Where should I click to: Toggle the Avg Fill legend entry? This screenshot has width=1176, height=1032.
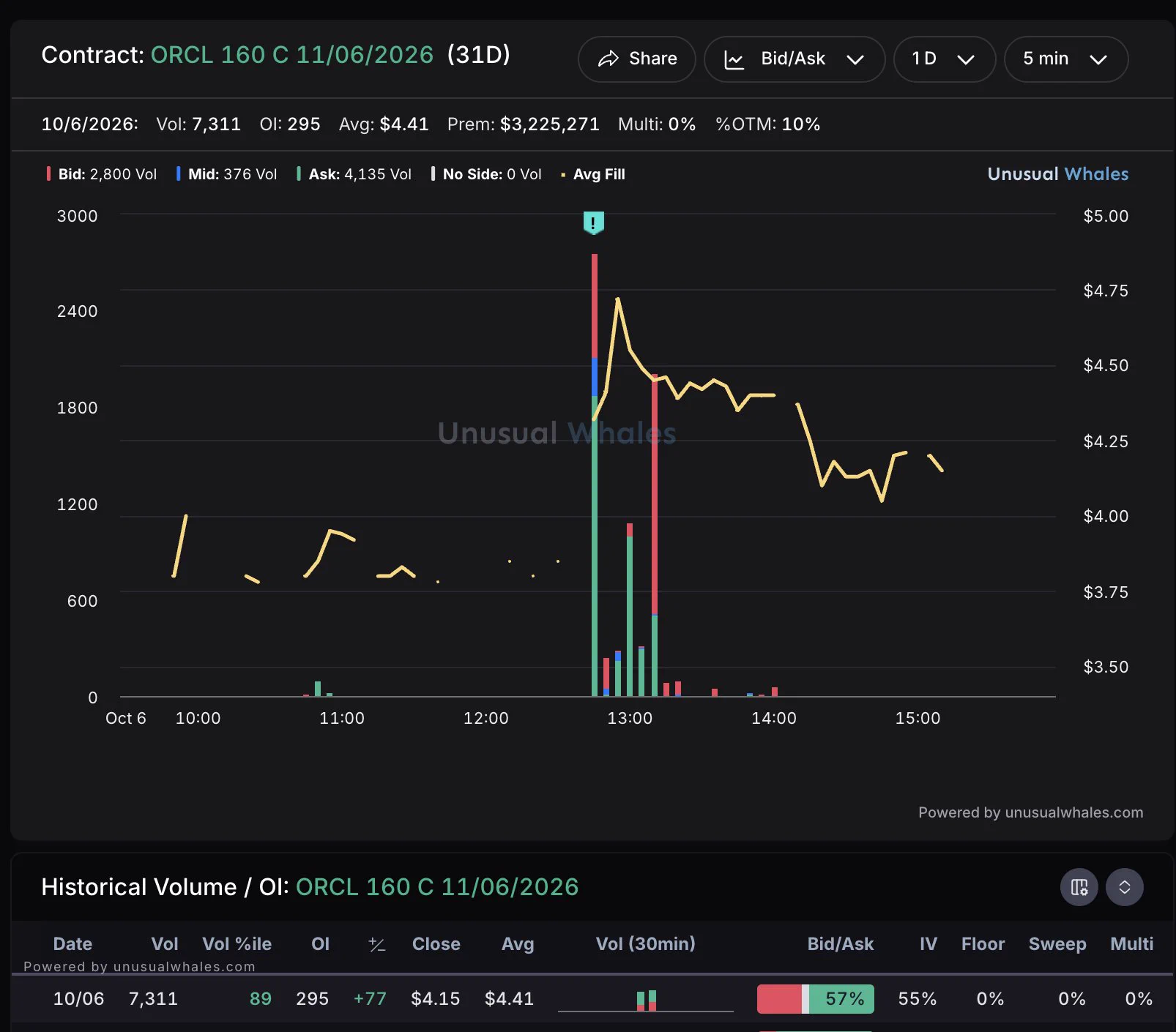[x=593, y=174]
